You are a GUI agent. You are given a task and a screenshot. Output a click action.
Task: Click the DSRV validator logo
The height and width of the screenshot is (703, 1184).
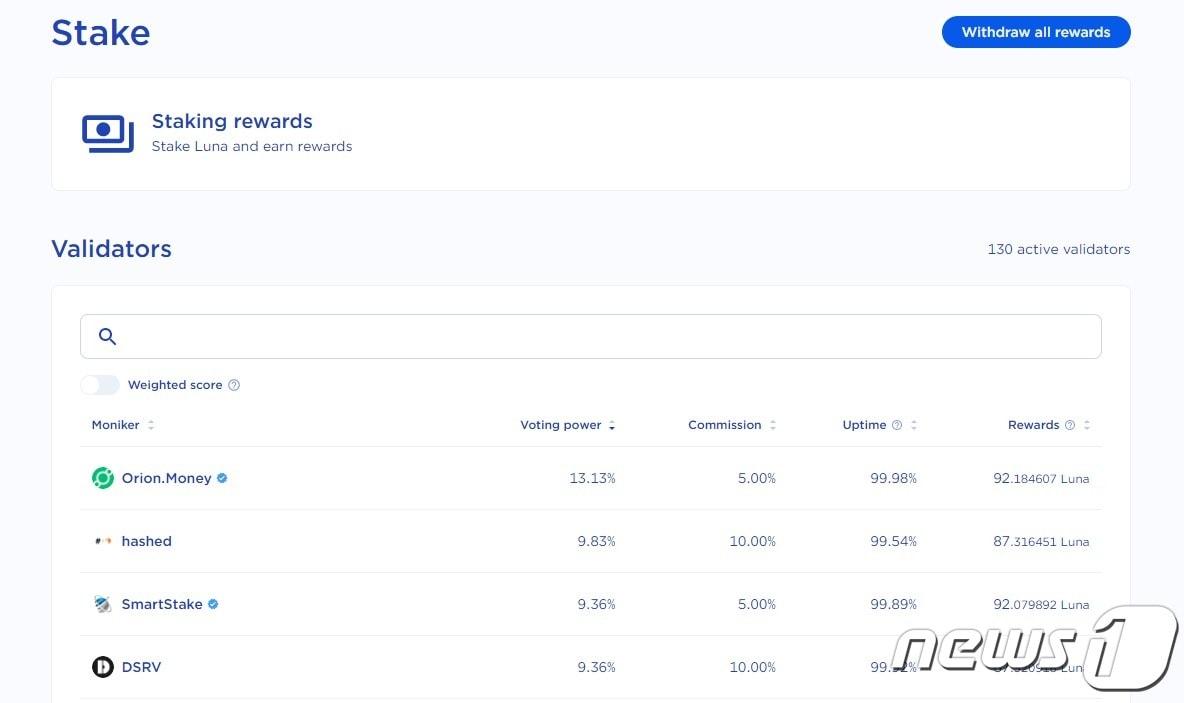click(x=103, y=667)
